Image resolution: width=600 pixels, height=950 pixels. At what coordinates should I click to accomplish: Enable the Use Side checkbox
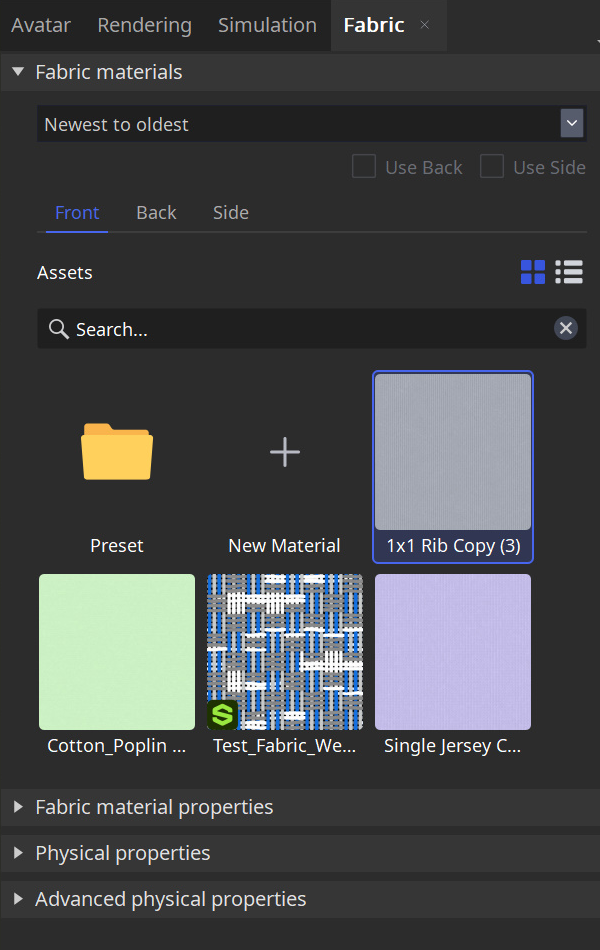492,167
